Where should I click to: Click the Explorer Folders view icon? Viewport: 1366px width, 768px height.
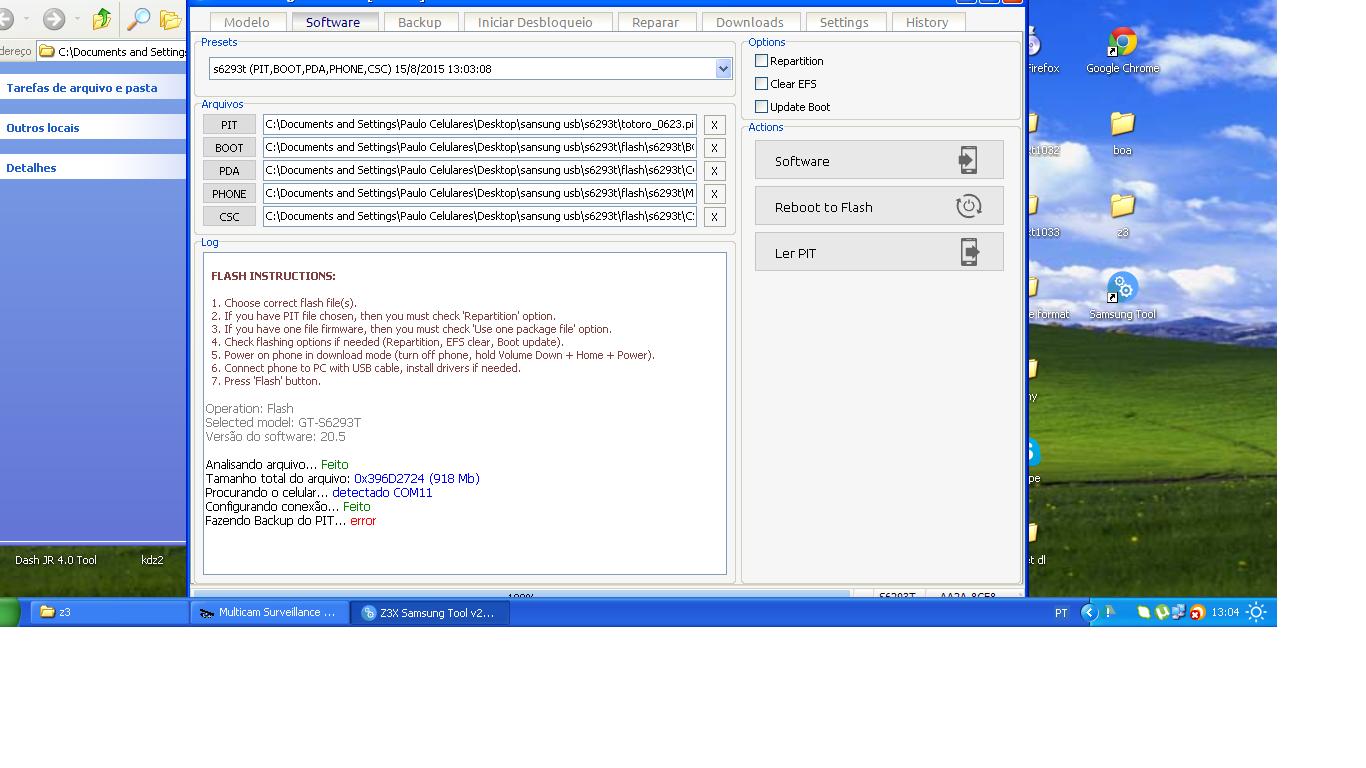[x=172, y=19]
